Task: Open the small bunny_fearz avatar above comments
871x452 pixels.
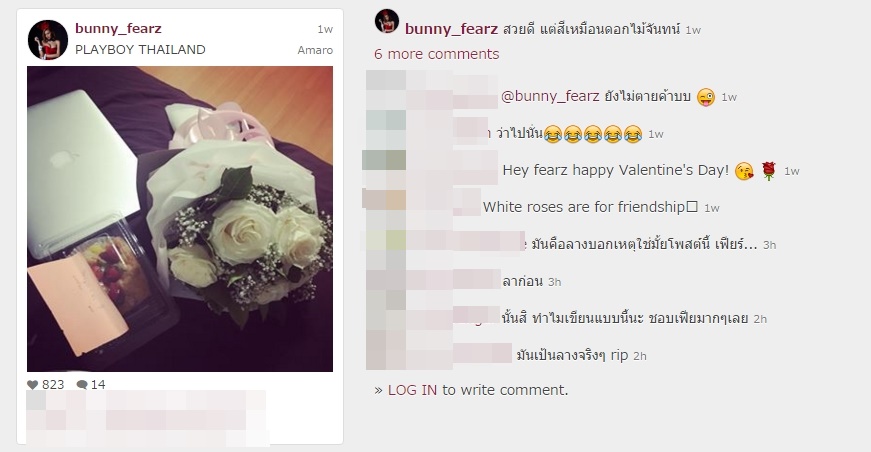Action: click(387, 21)
